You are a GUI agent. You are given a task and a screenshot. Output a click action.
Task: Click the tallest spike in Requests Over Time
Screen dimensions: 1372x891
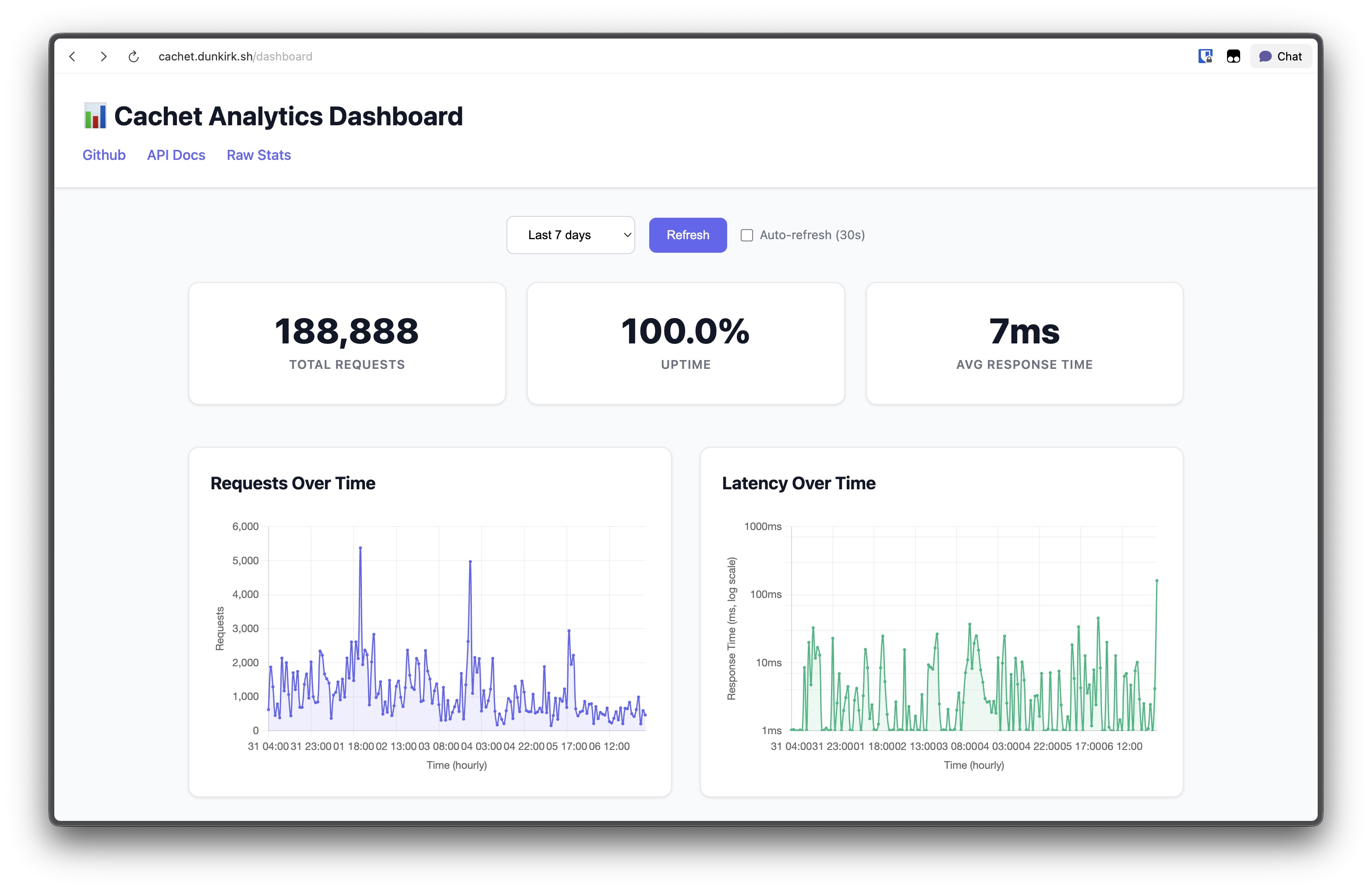pyautogui.click(x=360, y=548)
